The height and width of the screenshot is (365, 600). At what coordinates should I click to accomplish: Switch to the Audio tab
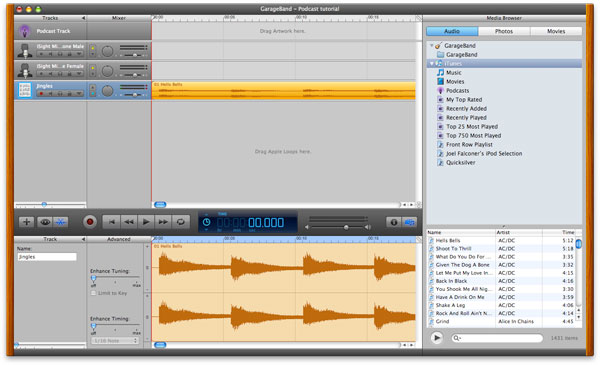(x=452, y=31)
